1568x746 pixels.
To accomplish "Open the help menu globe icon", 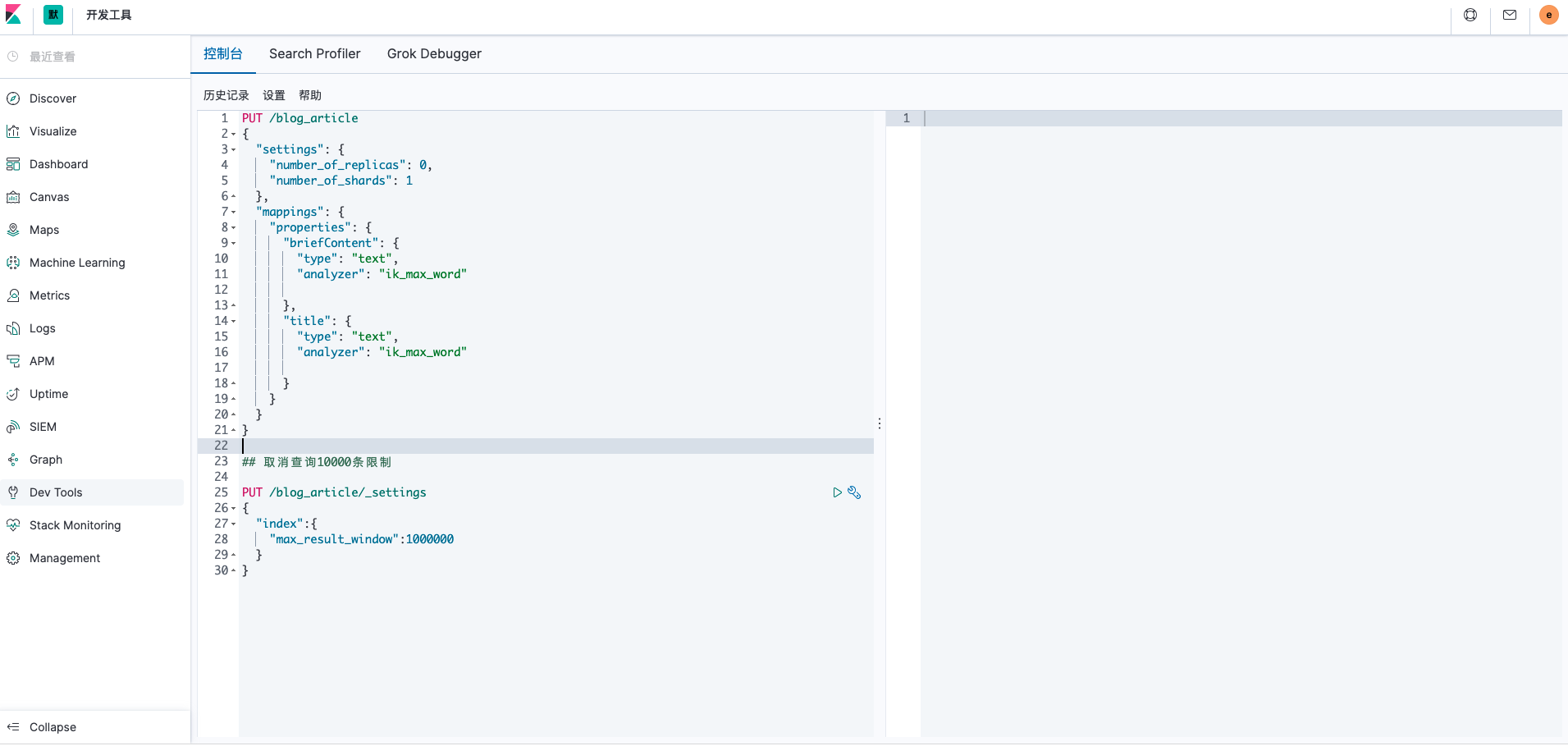I will point(1470,15).
